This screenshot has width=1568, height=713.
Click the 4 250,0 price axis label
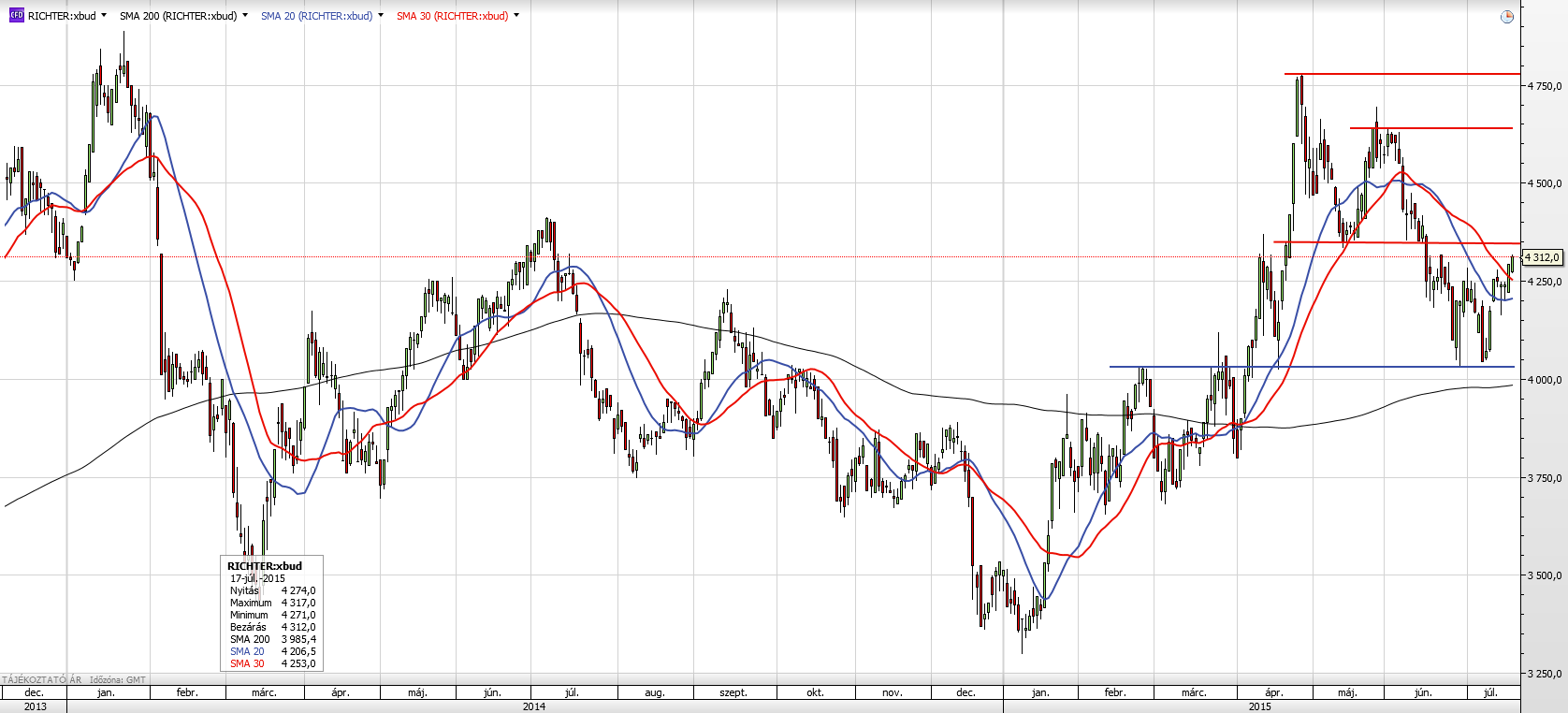[1545, 282]
